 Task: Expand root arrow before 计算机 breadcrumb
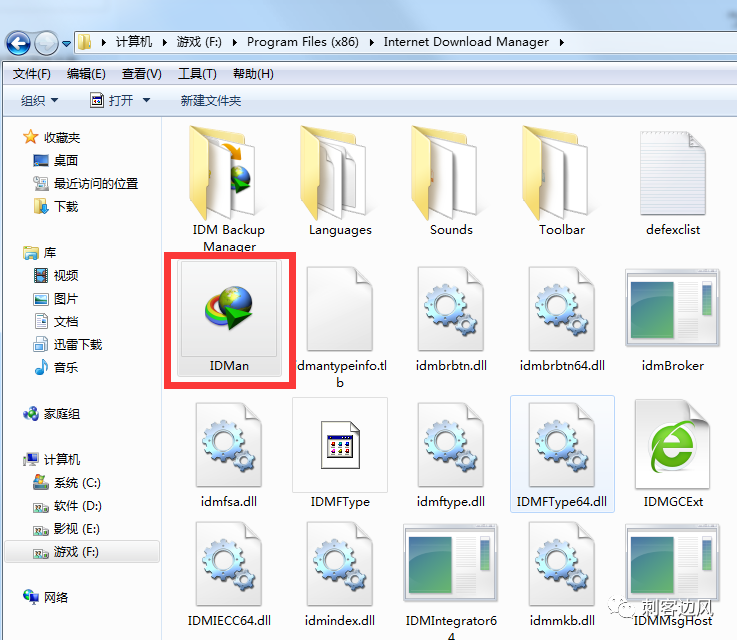103,42
